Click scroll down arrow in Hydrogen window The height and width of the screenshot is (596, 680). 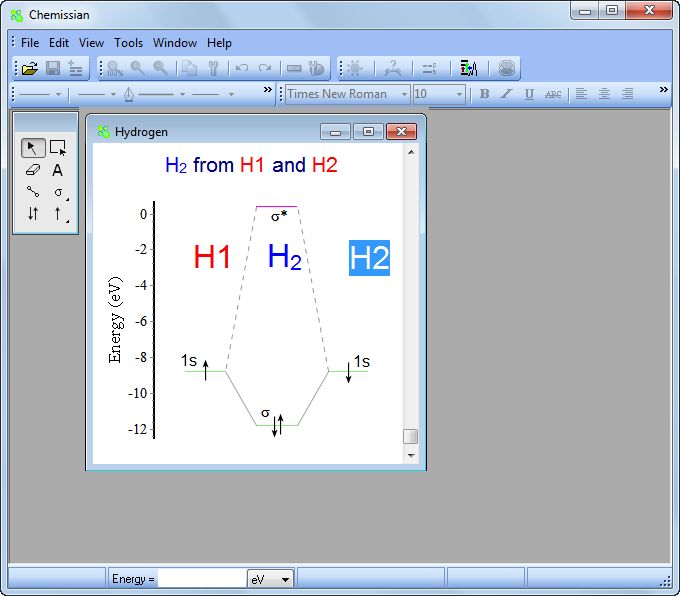point(411,455)
